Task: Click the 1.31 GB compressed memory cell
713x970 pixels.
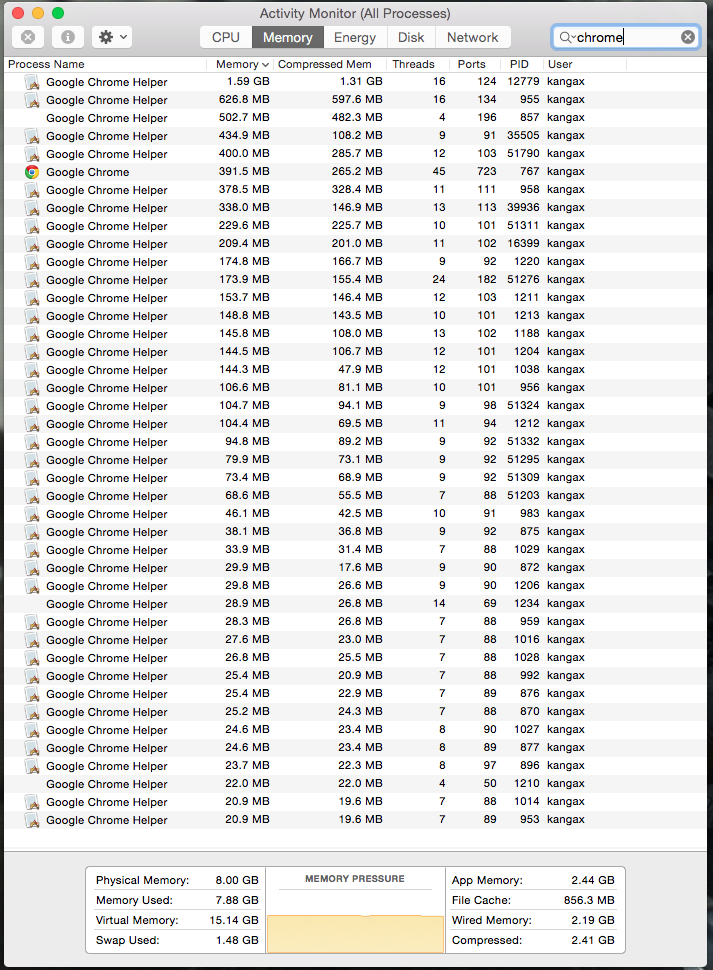Action: pyautogui.click(x=361, y=82)
